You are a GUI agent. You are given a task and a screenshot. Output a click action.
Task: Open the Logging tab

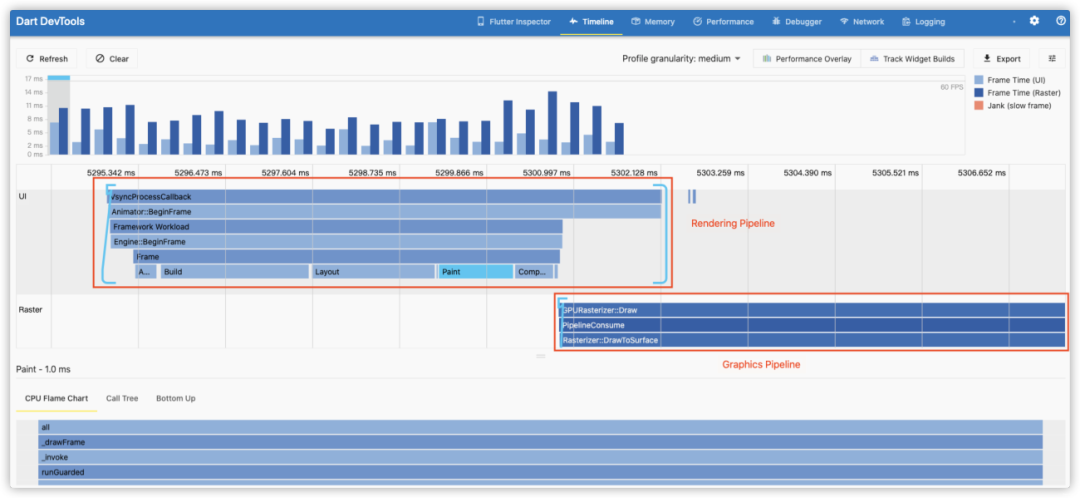point(922,21)
